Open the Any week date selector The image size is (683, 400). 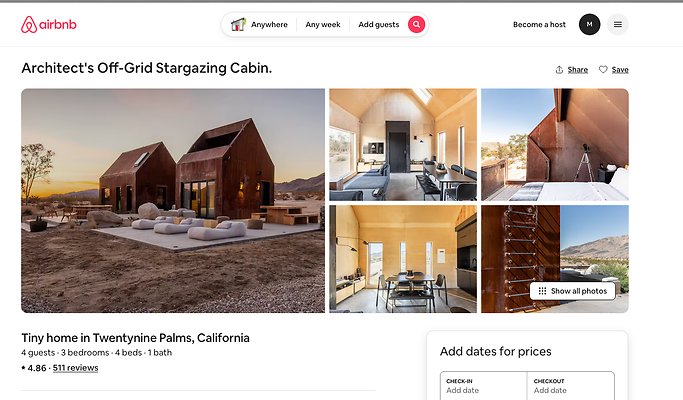323,25
